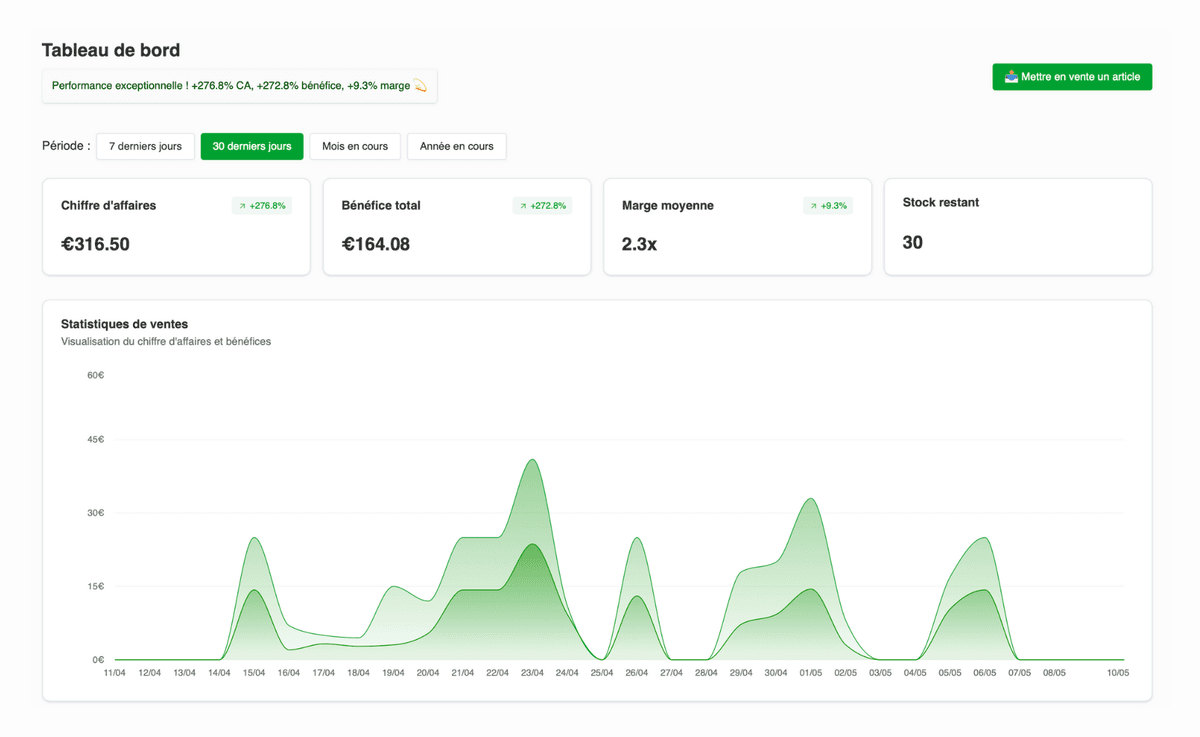The width and height of the screenshot is (1200, 737).
Task: Click the 60€ label on the y-axis
Action: coord(95,374)
